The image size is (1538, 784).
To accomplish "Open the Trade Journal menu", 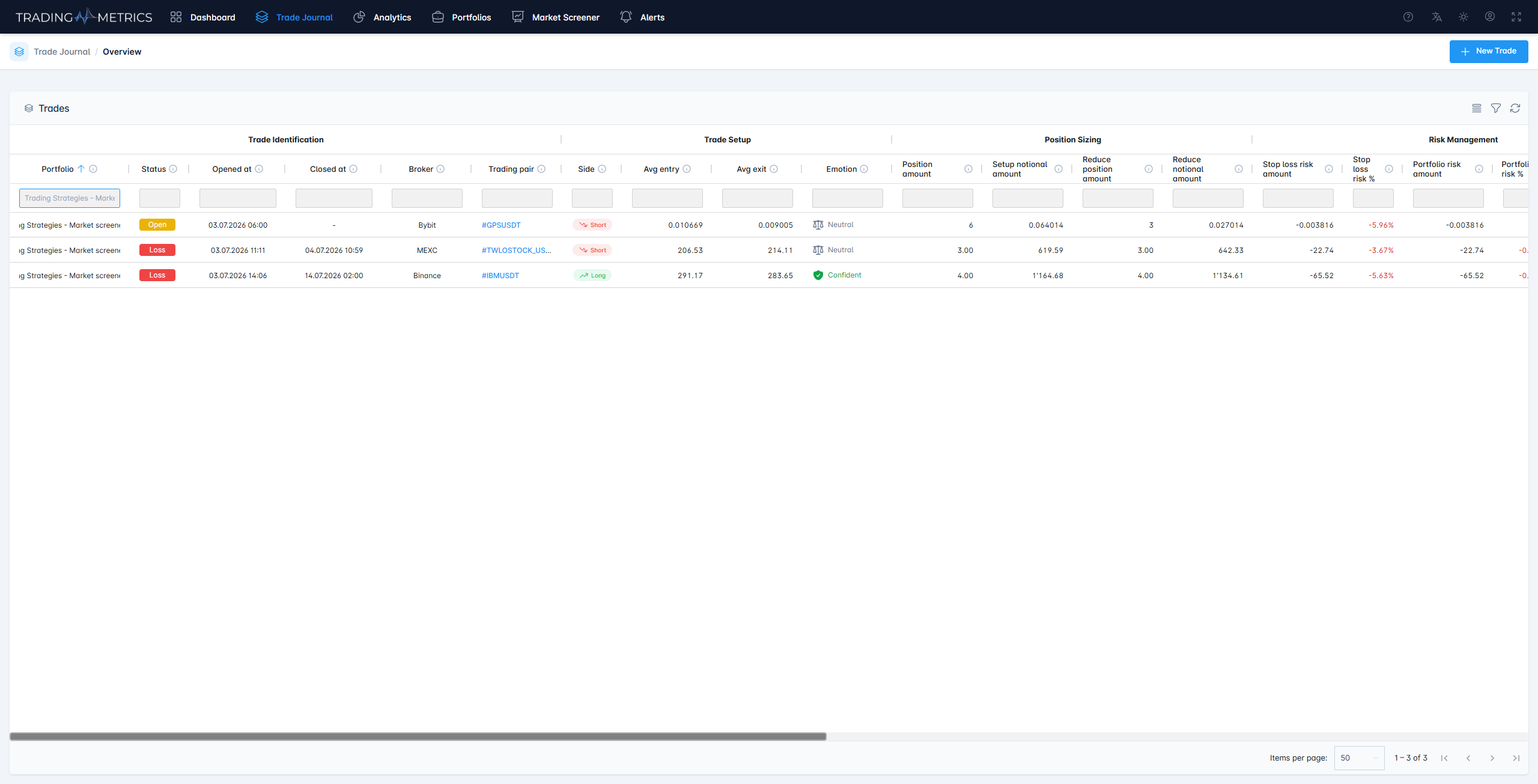I will click(294, 17).
